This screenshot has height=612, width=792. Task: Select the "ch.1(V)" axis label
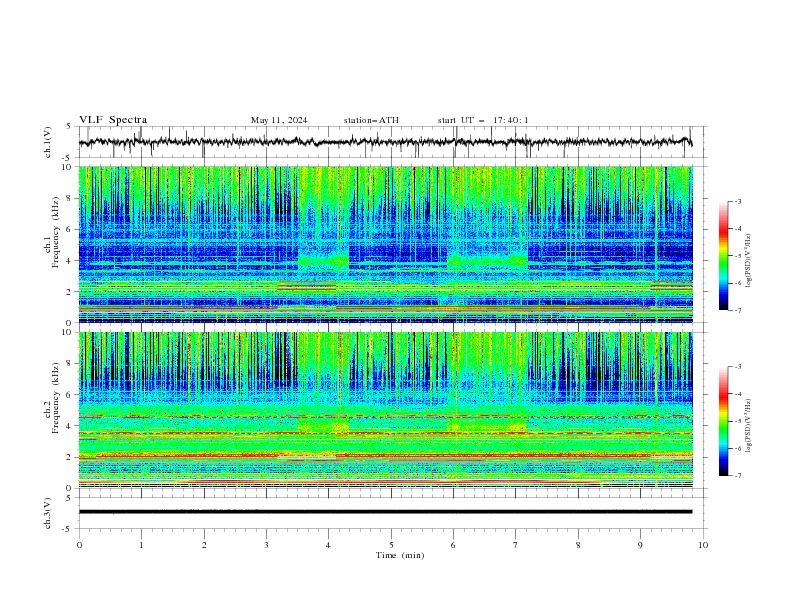[48, 142]
